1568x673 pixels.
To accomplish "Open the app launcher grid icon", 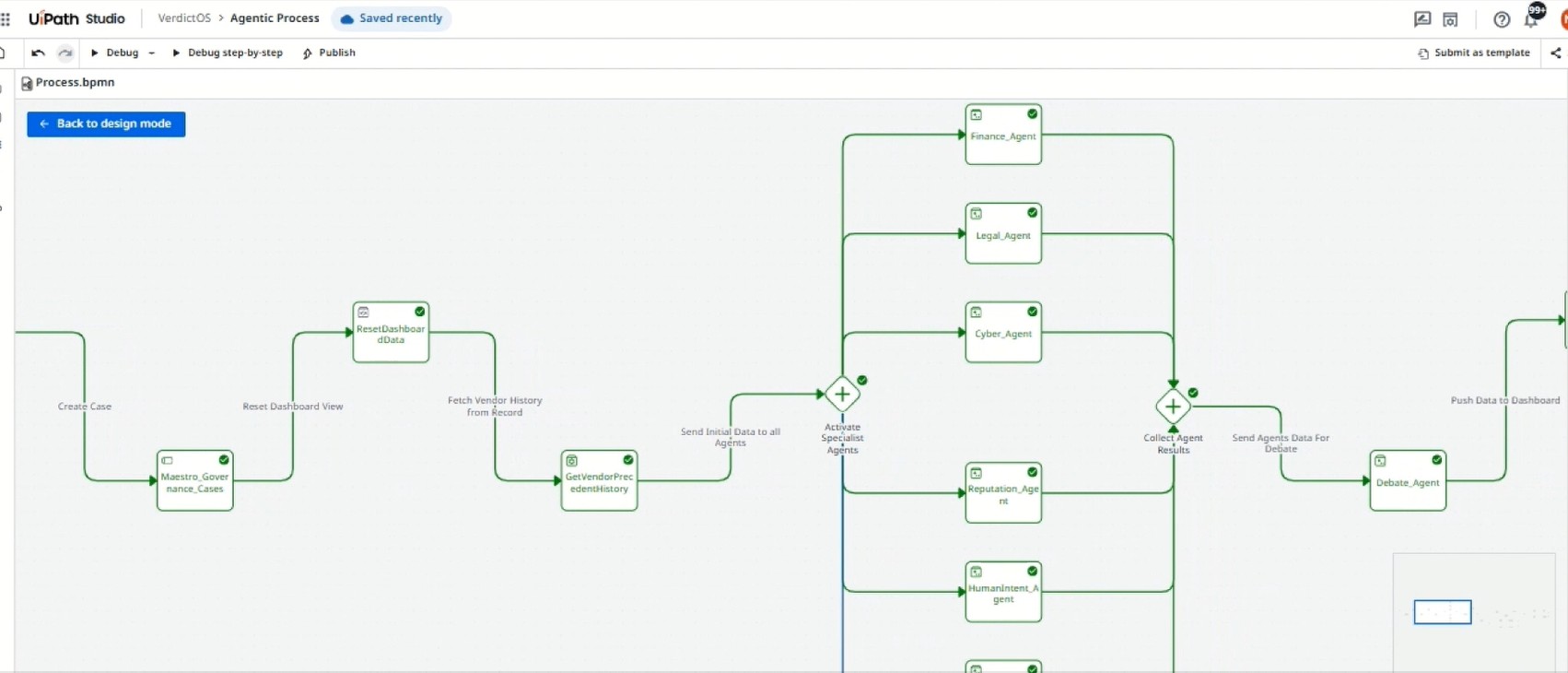I will [6, 18].
